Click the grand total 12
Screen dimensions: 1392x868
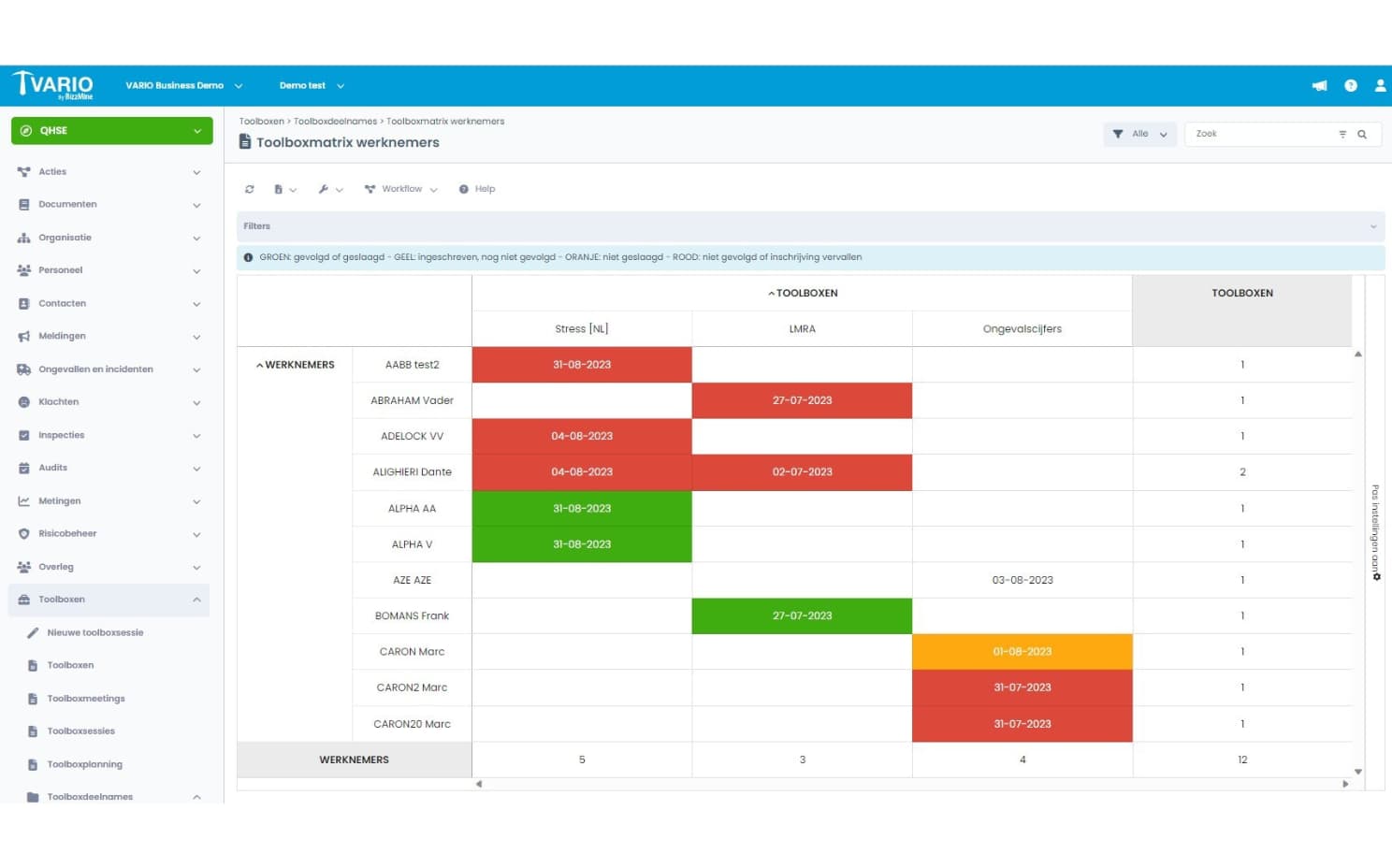tap(1242, 760)
